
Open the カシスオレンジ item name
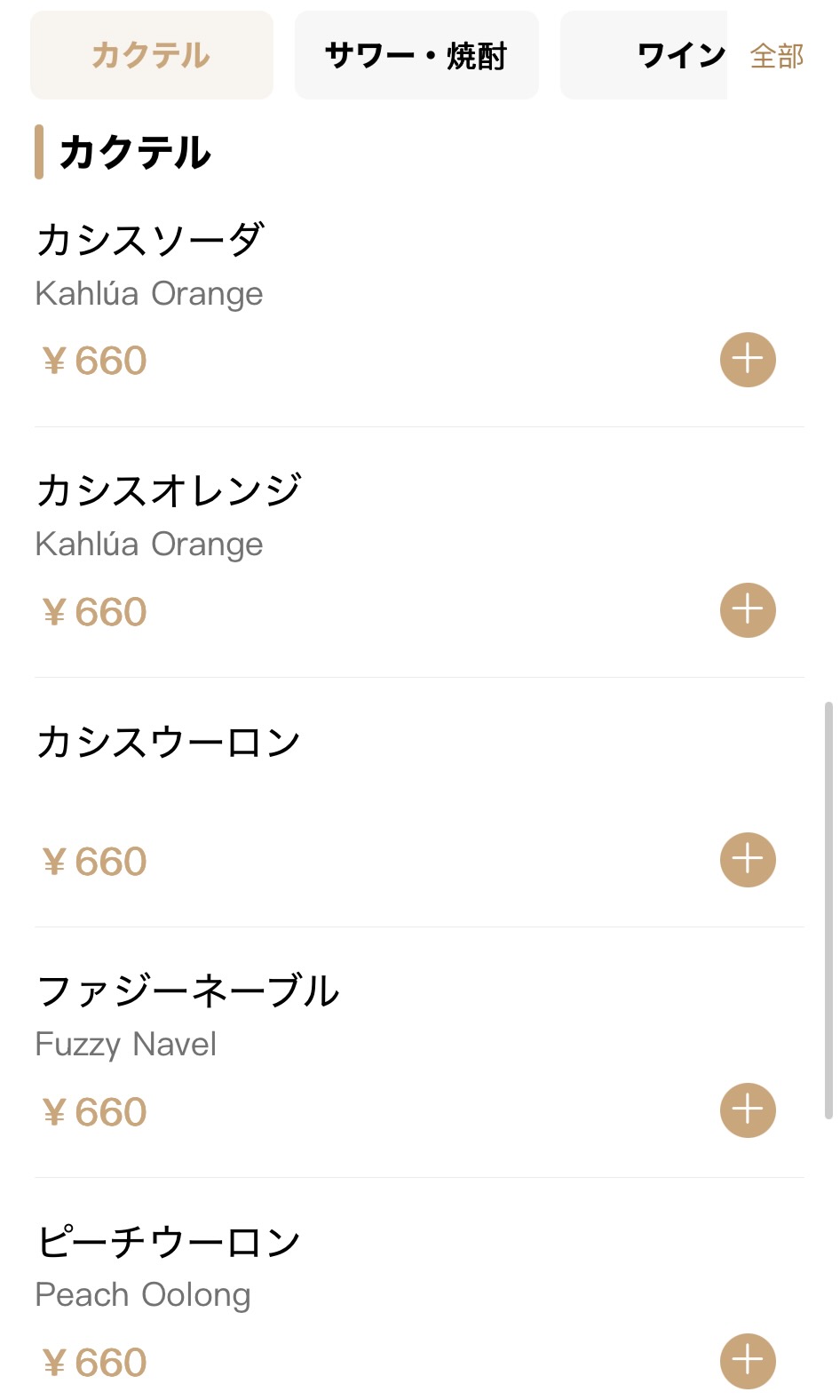tap(169, 490)
